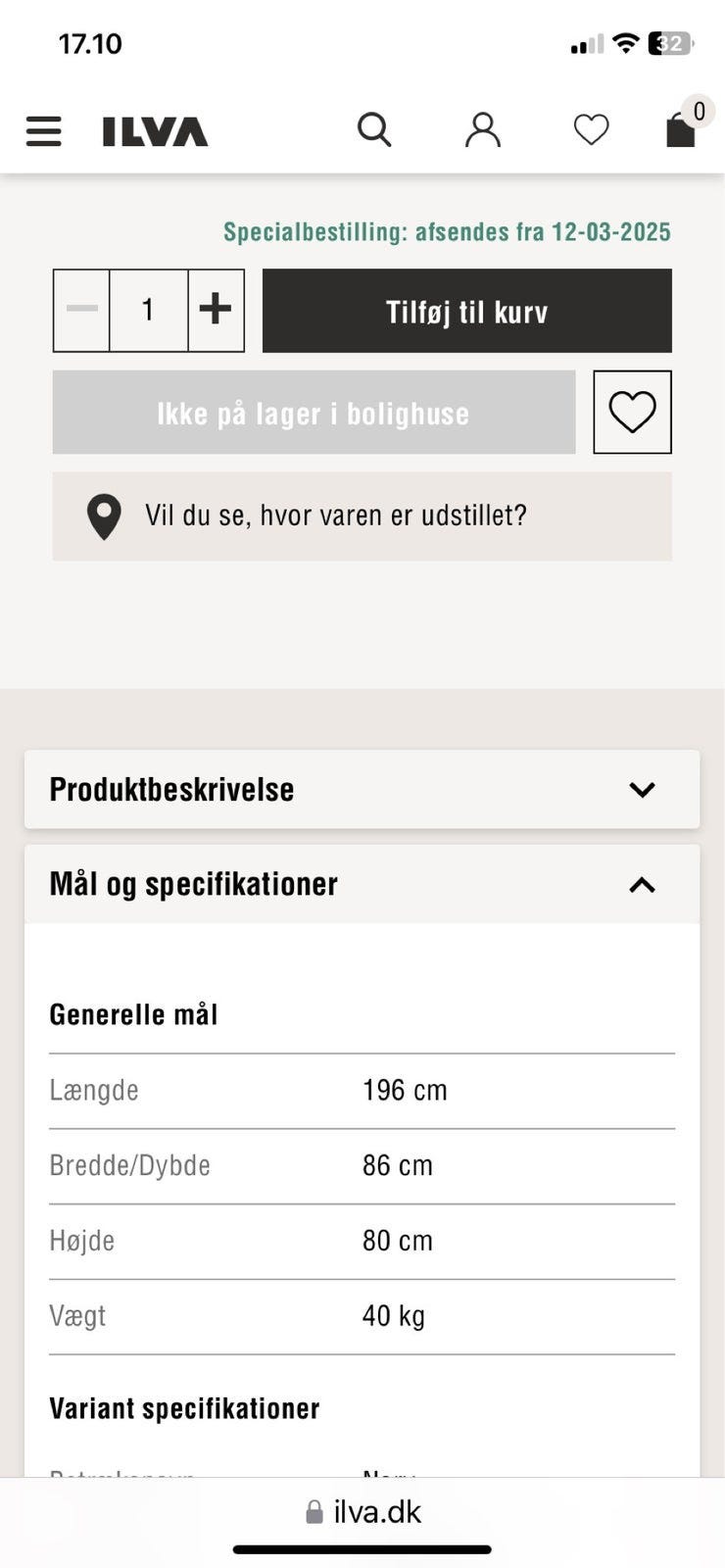
Task: Click the quantity input field
Action: (148, 310)
